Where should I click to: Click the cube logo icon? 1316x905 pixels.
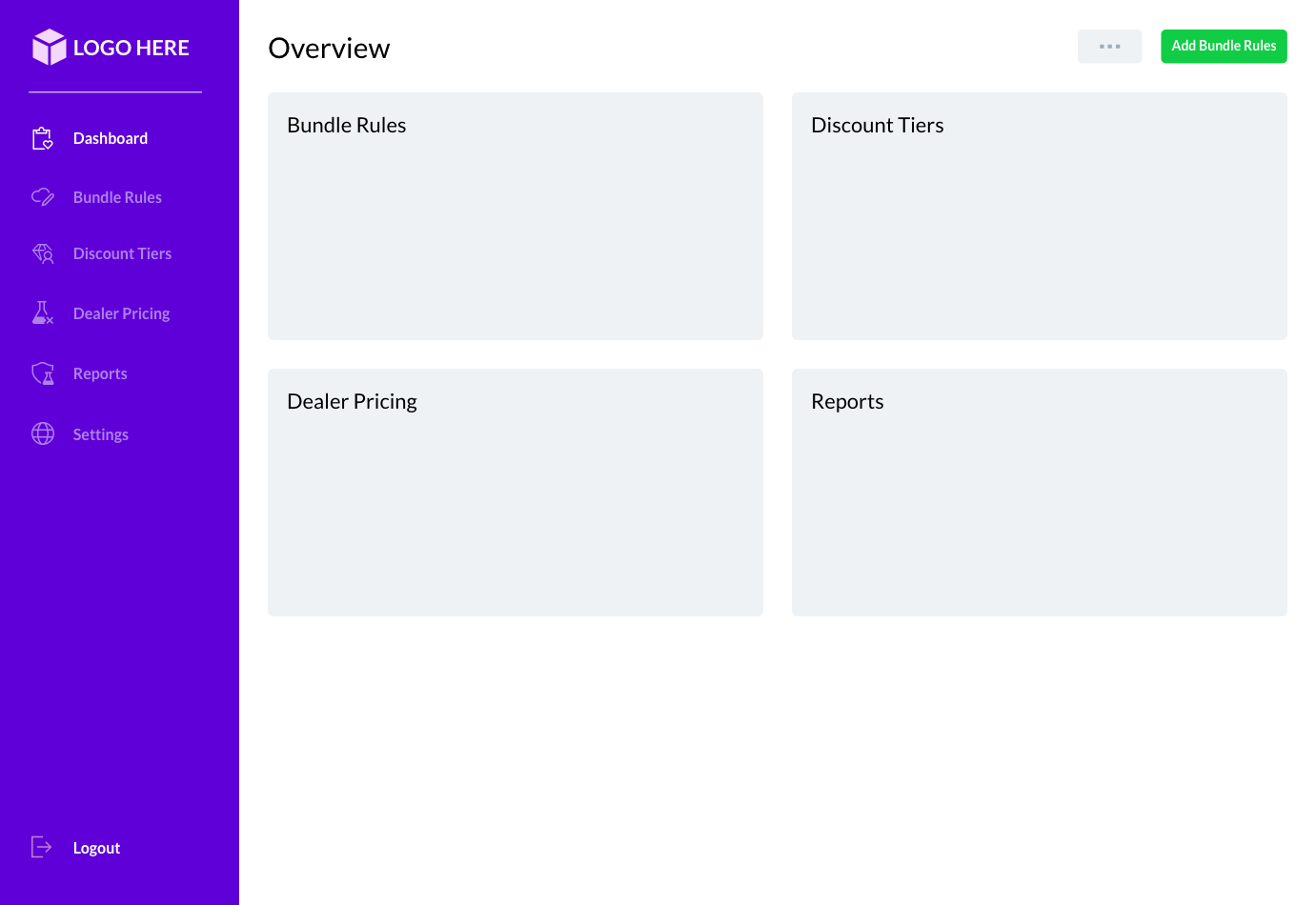(x=49, y=47)
